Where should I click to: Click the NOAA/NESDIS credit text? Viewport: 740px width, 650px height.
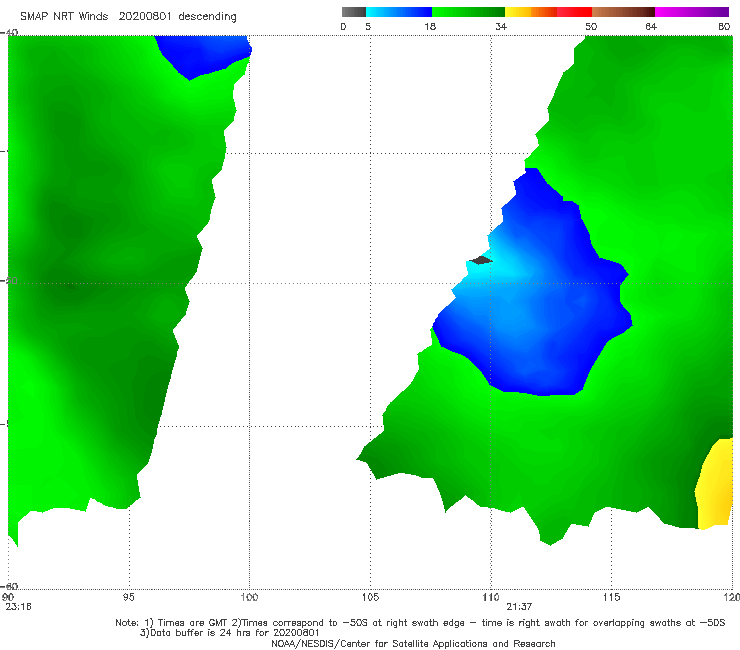pos(413,643)
